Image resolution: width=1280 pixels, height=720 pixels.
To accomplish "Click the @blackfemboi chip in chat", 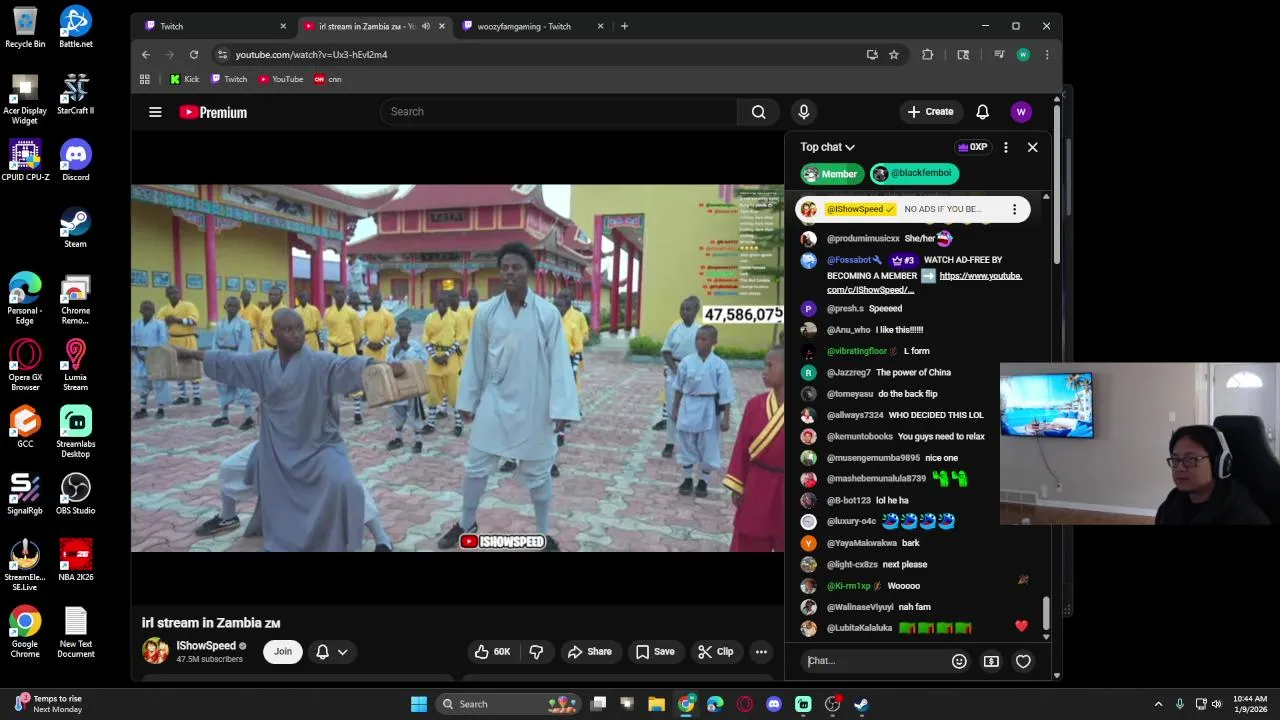I will (914, 174).
